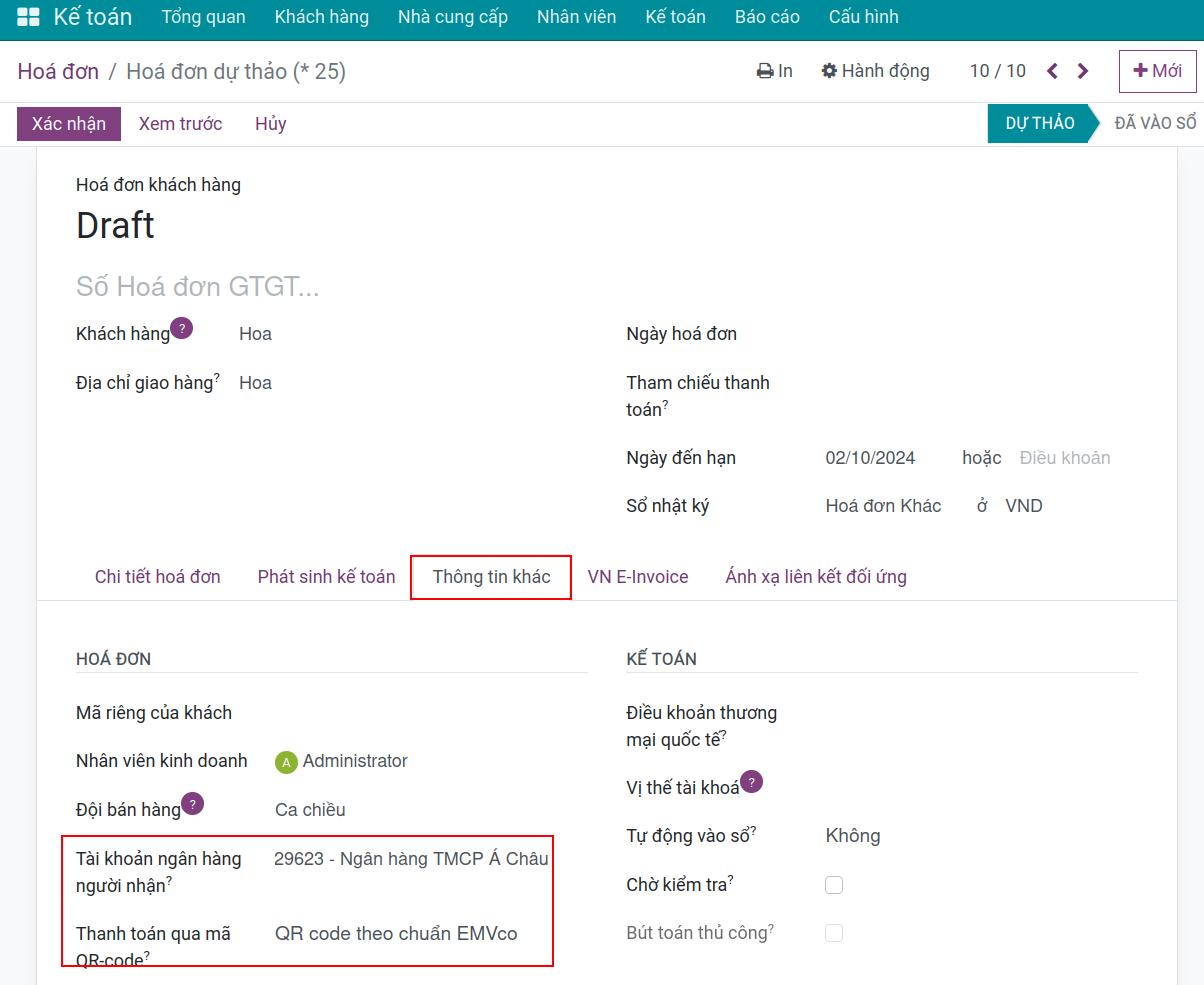Show help tooltip for Vị thế tài khoá
The height and width of the screenshot is (985, 1204).
tap(751, 782)
